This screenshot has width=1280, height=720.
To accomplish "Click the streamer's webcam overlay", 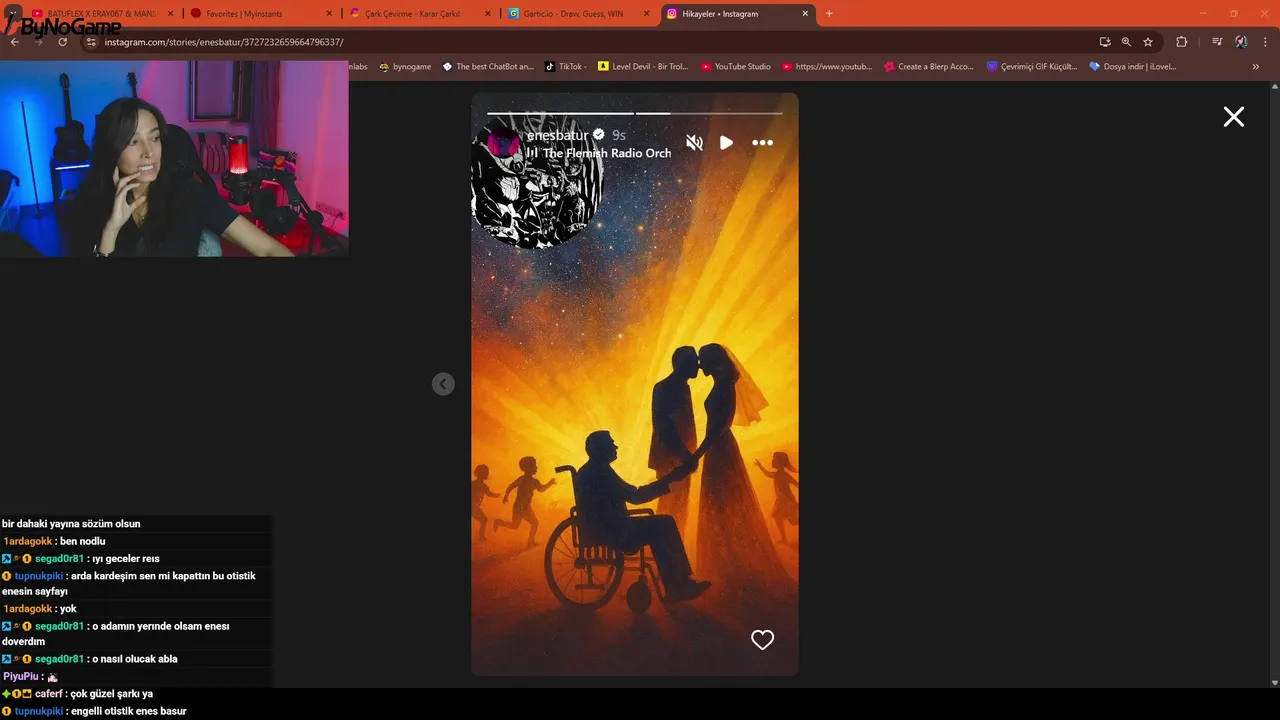I will pos(174,157).
